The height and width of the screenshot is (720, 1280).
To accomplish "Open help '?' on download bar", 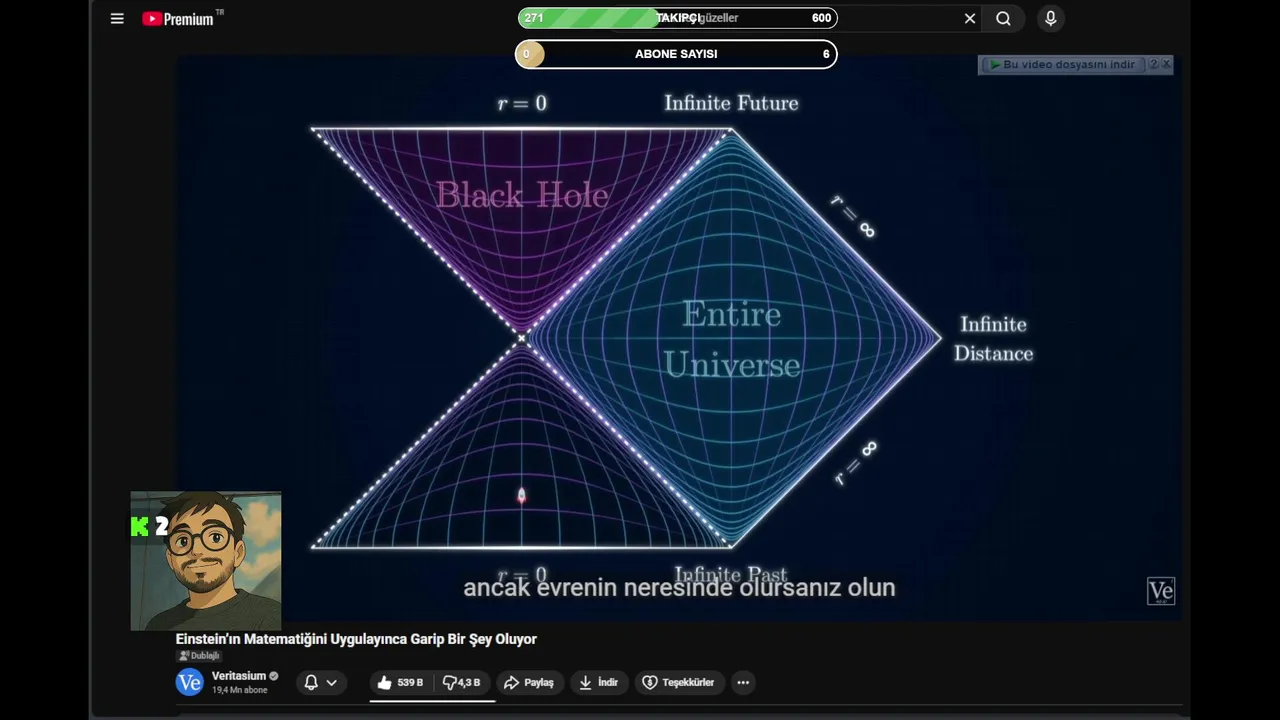I will 1153,64.
